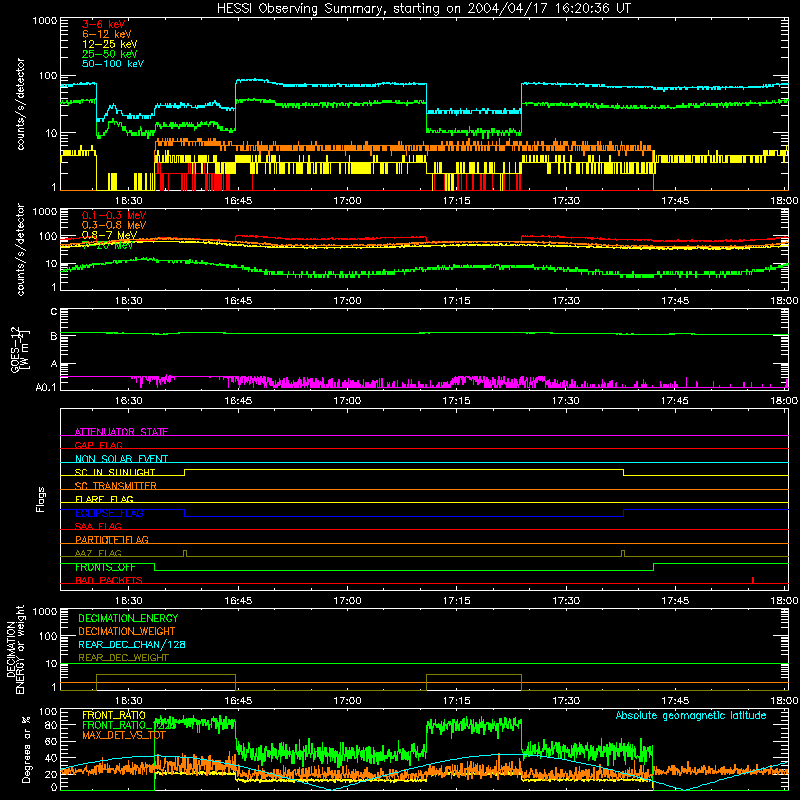Select the orange 6-12 keV legend label
This screenshot has height=800, width=800.
point(107,34)
